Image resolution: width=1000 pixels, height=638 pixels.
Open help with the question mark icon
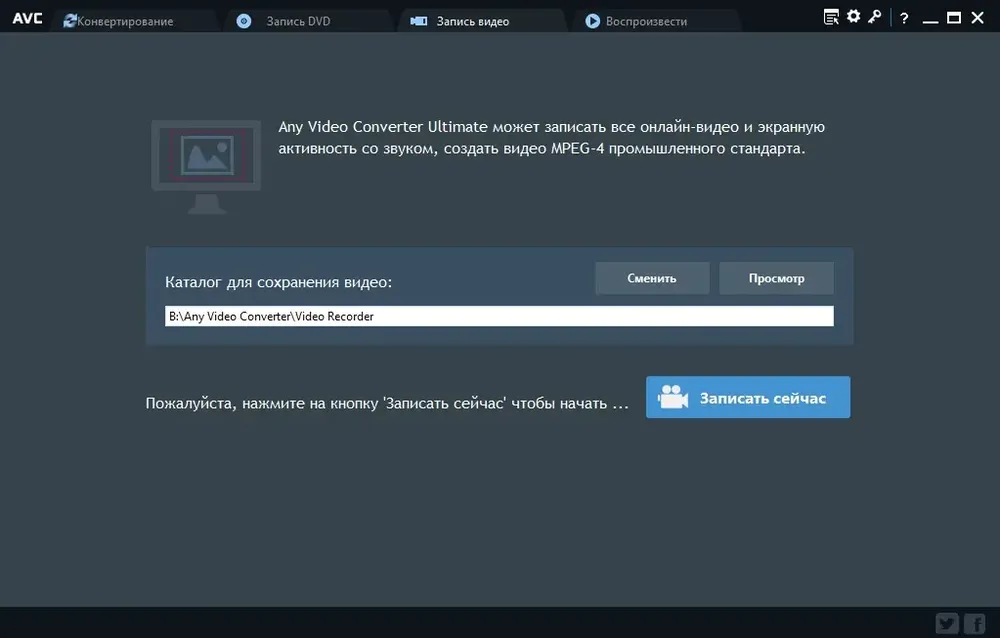904,19
